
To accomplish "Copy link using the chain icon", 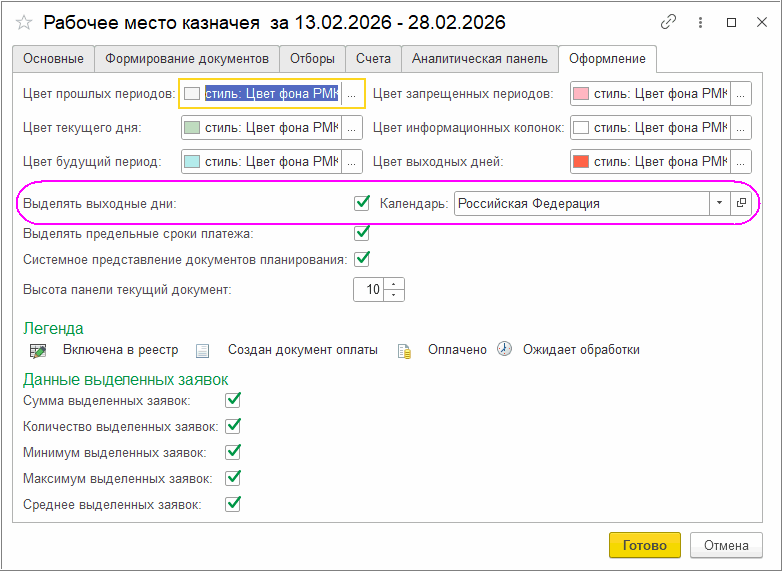I will click(x=669, y=22).
